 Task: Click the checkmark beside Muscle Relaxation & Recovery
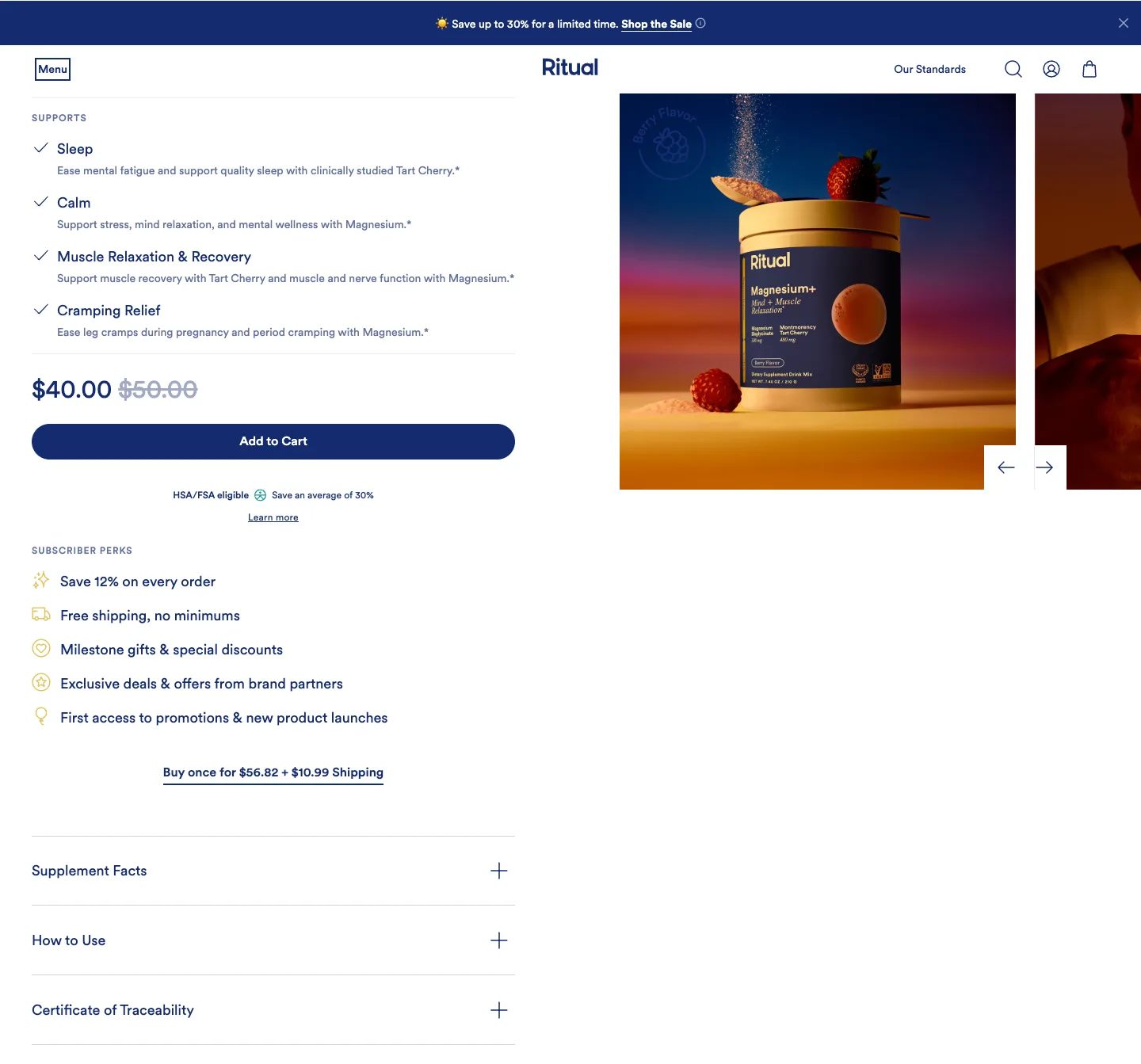coord(41,256)
